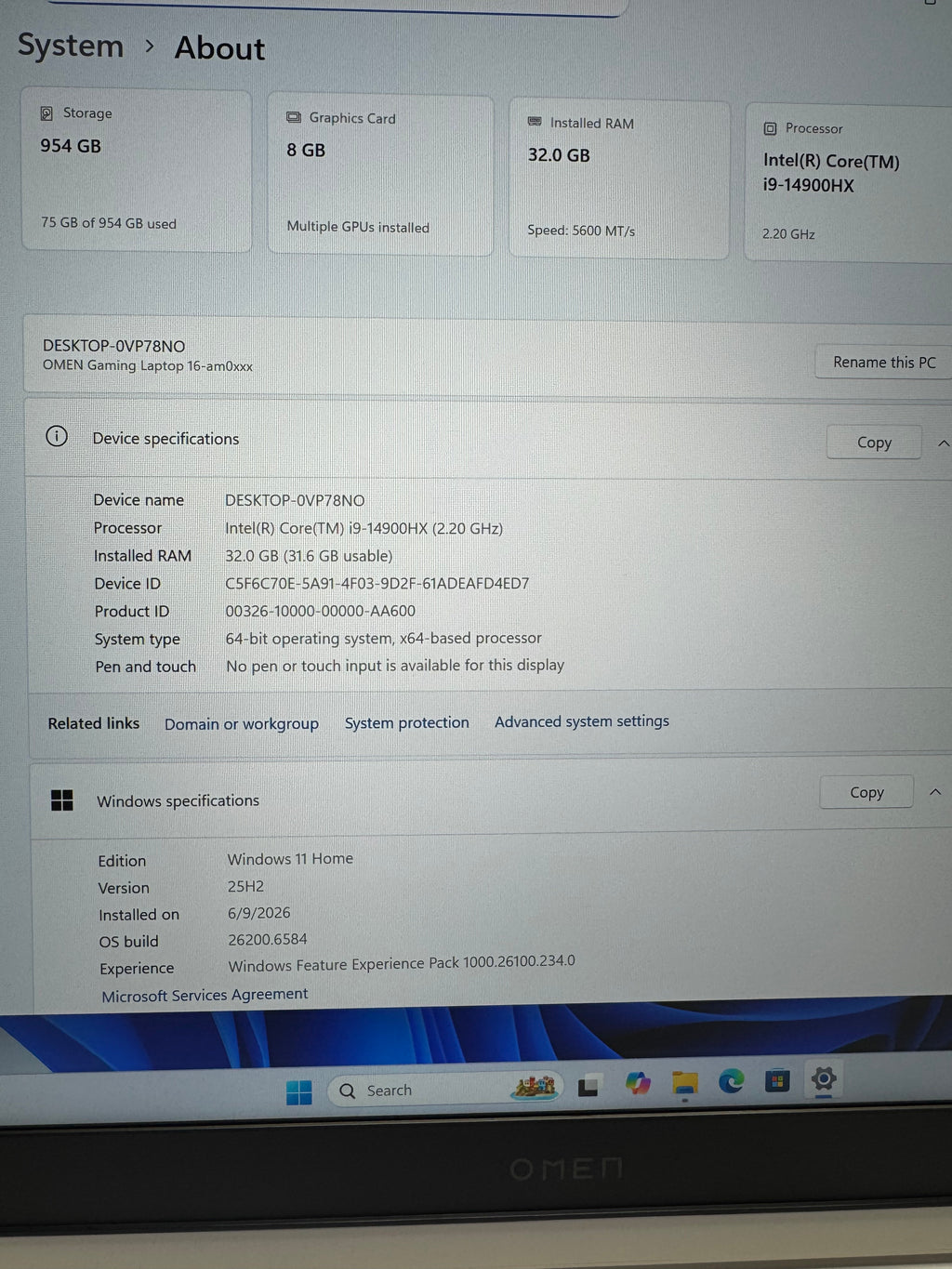
Task: Copy the Device specifications
Action: tap(874, 443)
